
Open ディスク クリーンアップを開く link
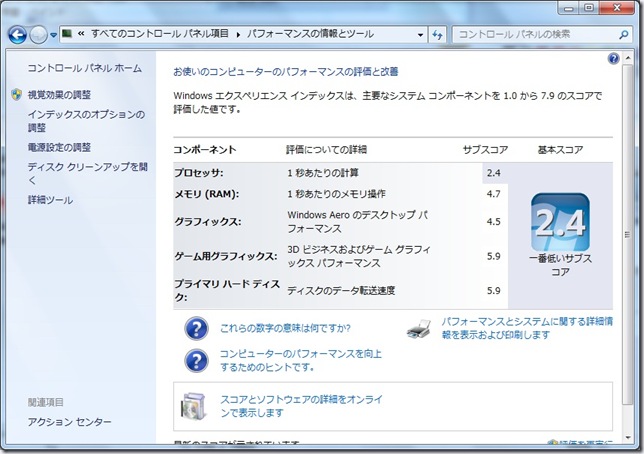(87, 173)
